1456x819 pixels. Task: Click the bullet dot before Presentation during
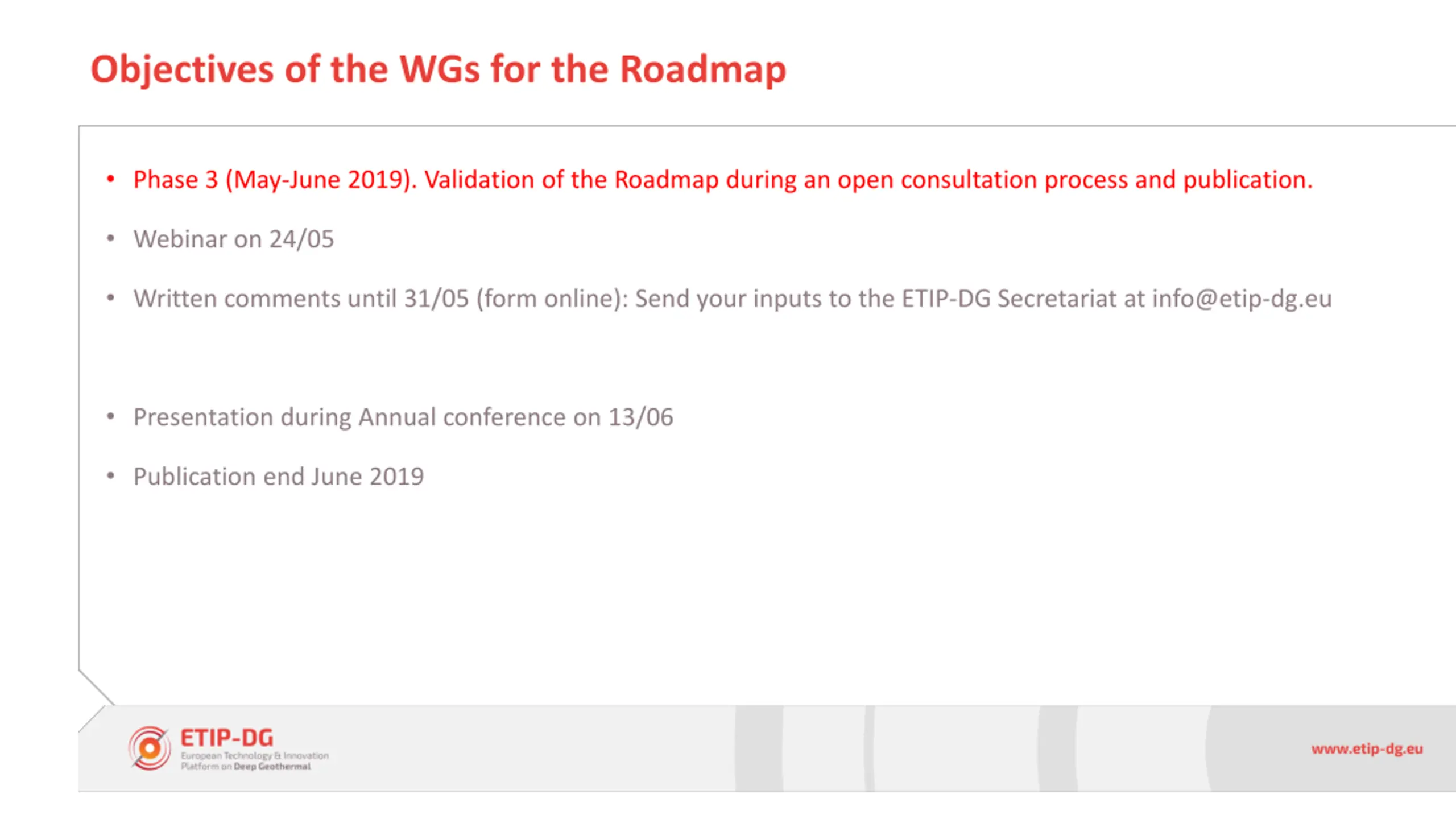pos(111,417)
